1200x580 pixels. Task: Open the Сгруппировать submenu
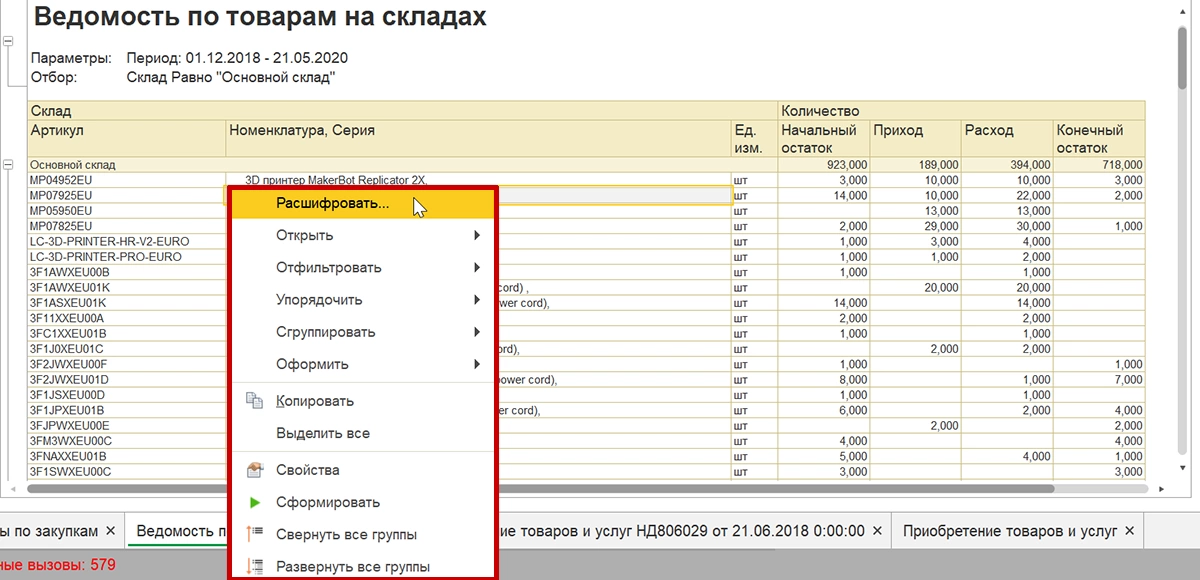362,332
